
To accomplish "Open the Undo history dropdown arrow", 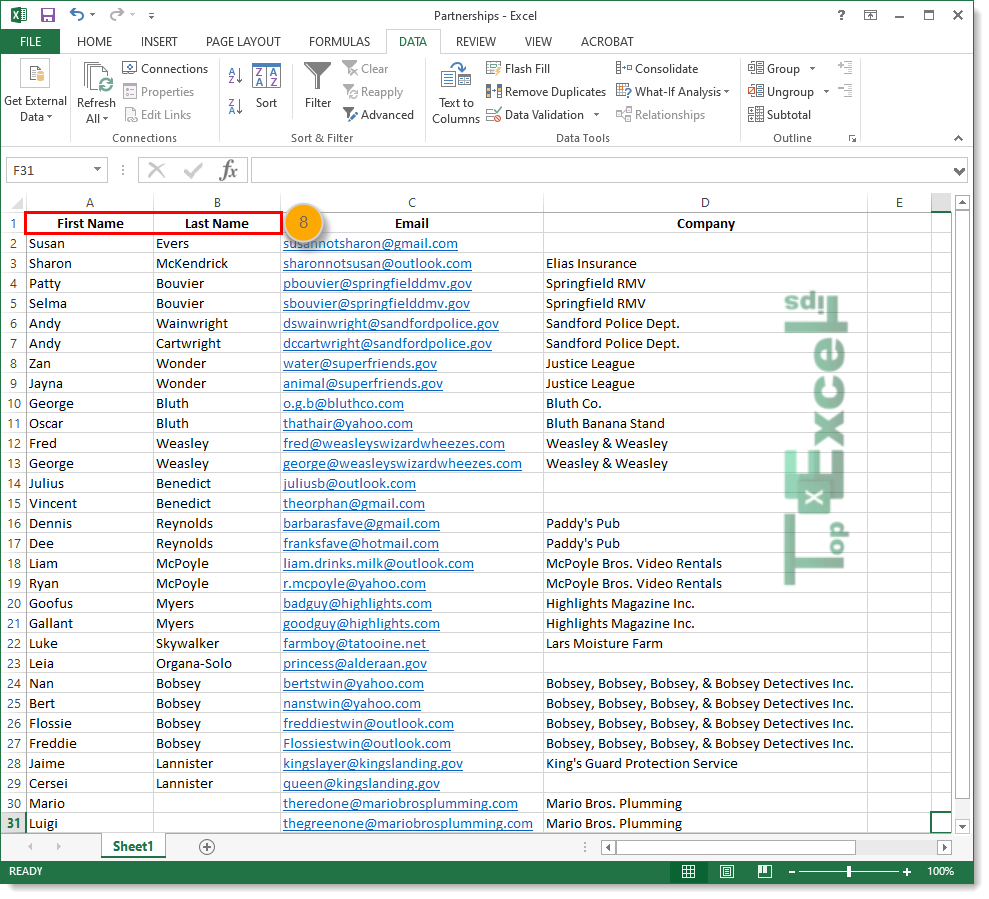I will pyautogui.click(x=93, y=15).
